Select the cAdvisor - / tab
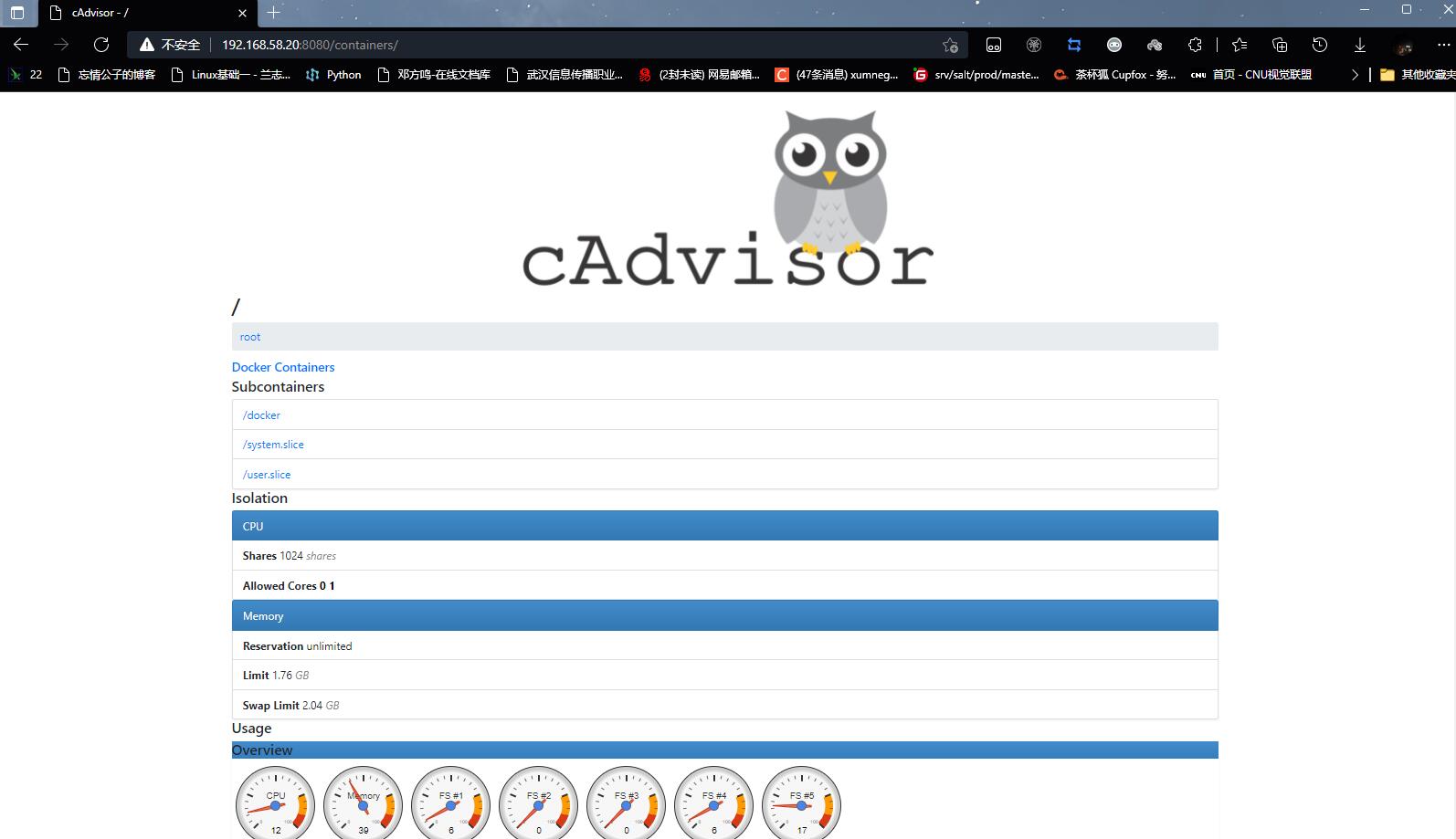The height and width of the screenshot is (839, 1456). click(x=148, y=13)
